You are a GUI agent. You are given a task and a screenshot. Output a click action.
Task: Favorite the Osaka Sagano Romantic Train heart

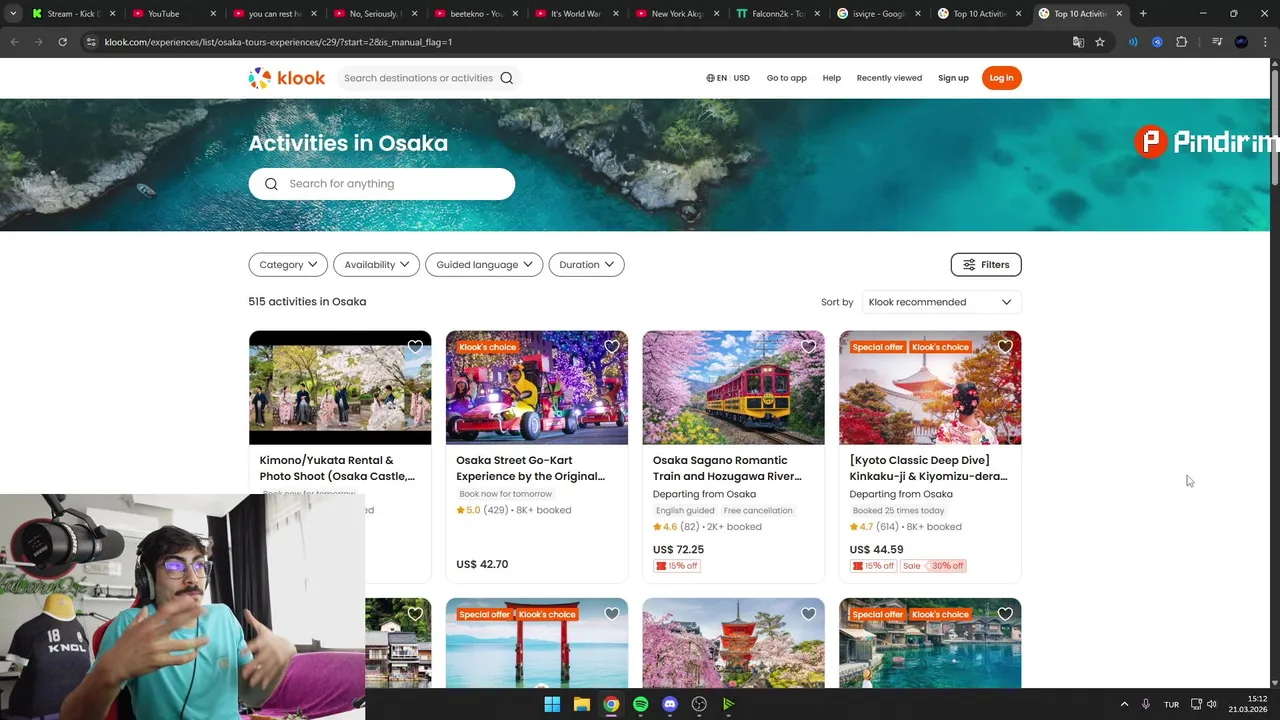click(808, 347)
